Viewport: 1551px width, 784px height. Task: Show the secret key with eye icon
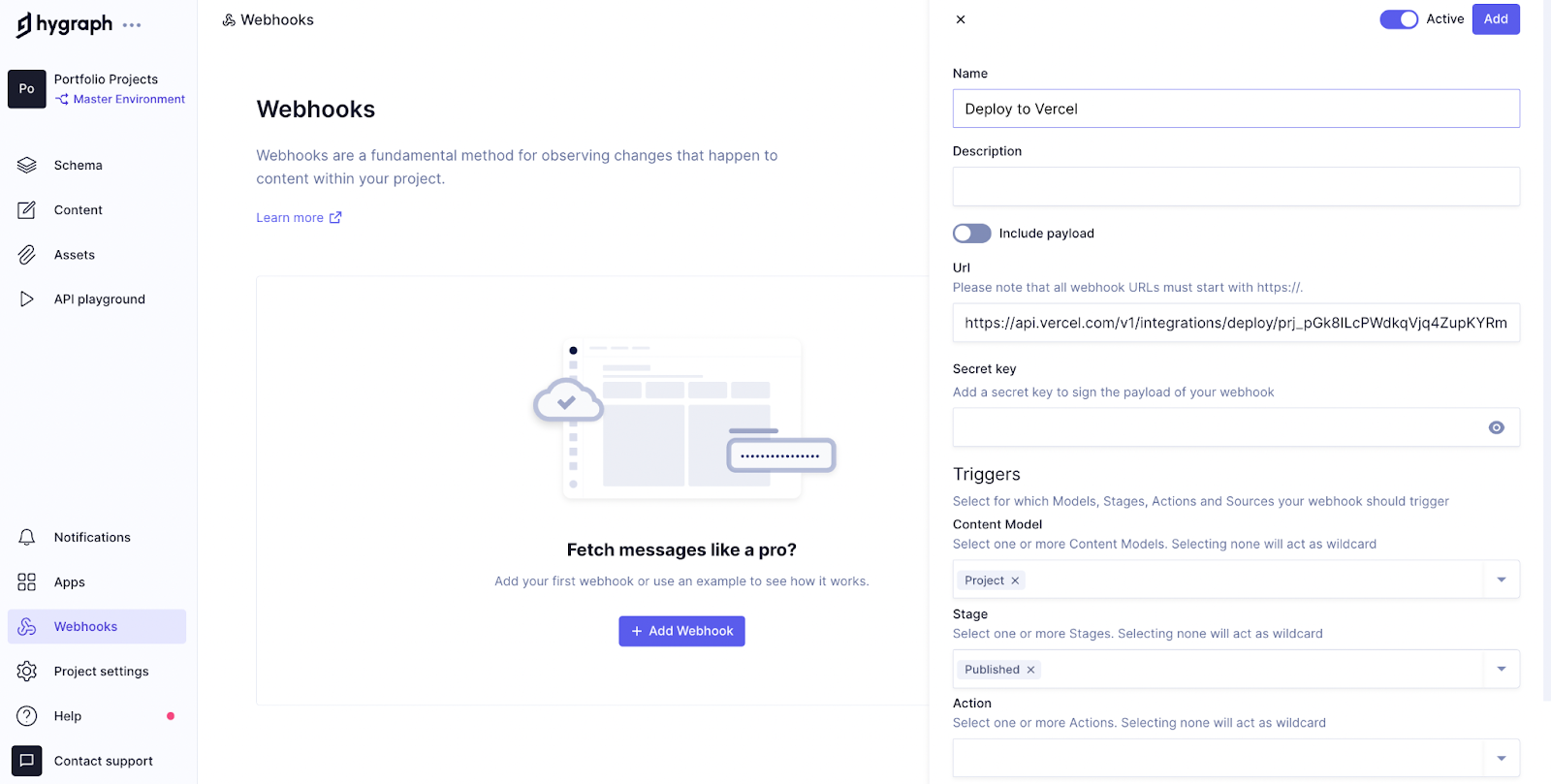pyautogui.click(x=1497, y=427)
